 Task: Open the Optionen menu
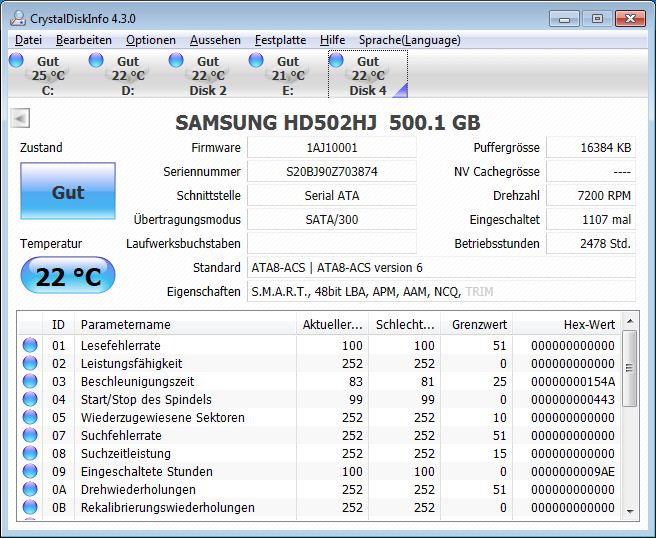coord(151,40)
